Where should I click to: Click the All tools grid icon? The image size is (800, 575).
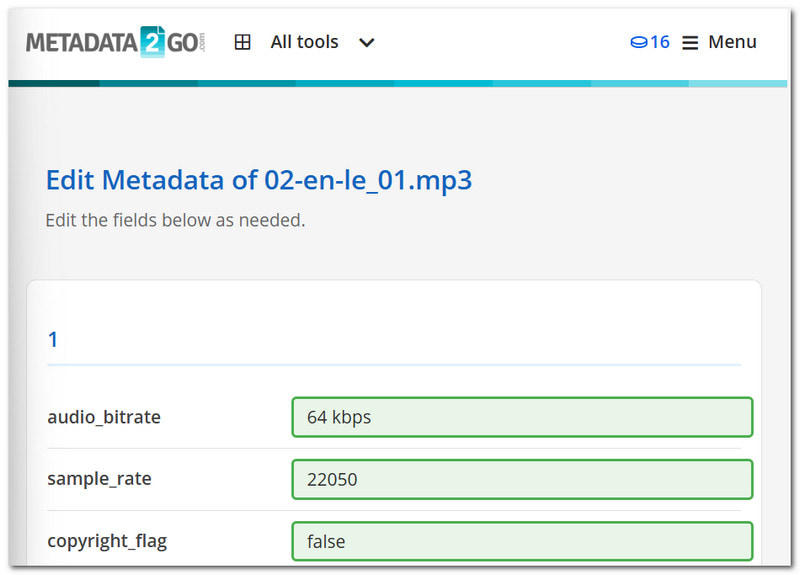242,42
